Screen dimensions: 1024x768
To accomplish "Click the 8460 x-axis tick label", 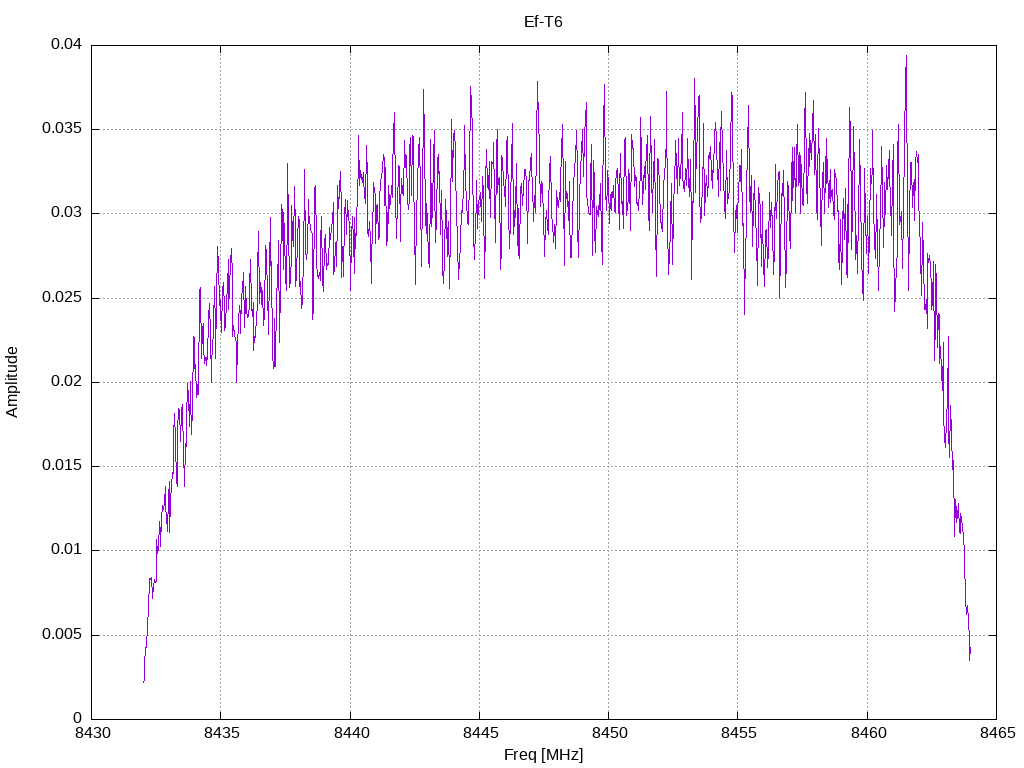I will point(869,733).
